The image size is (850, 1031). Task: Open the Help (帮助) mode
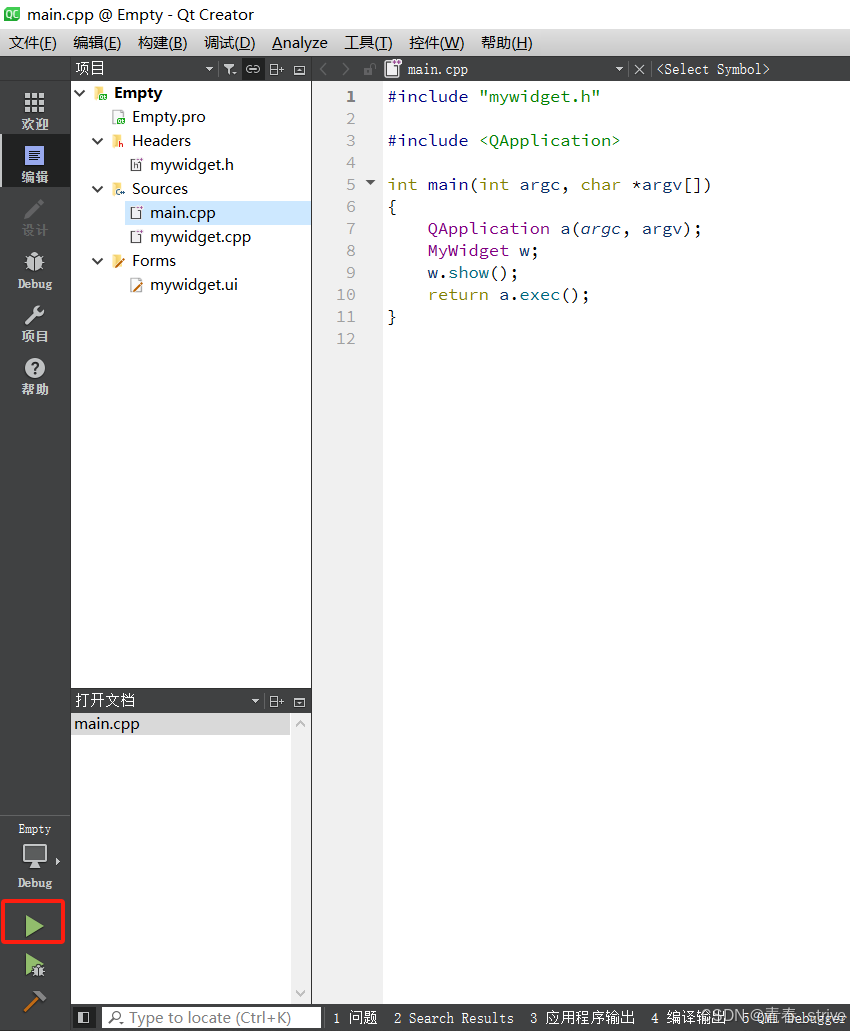[x=35, y=376]
